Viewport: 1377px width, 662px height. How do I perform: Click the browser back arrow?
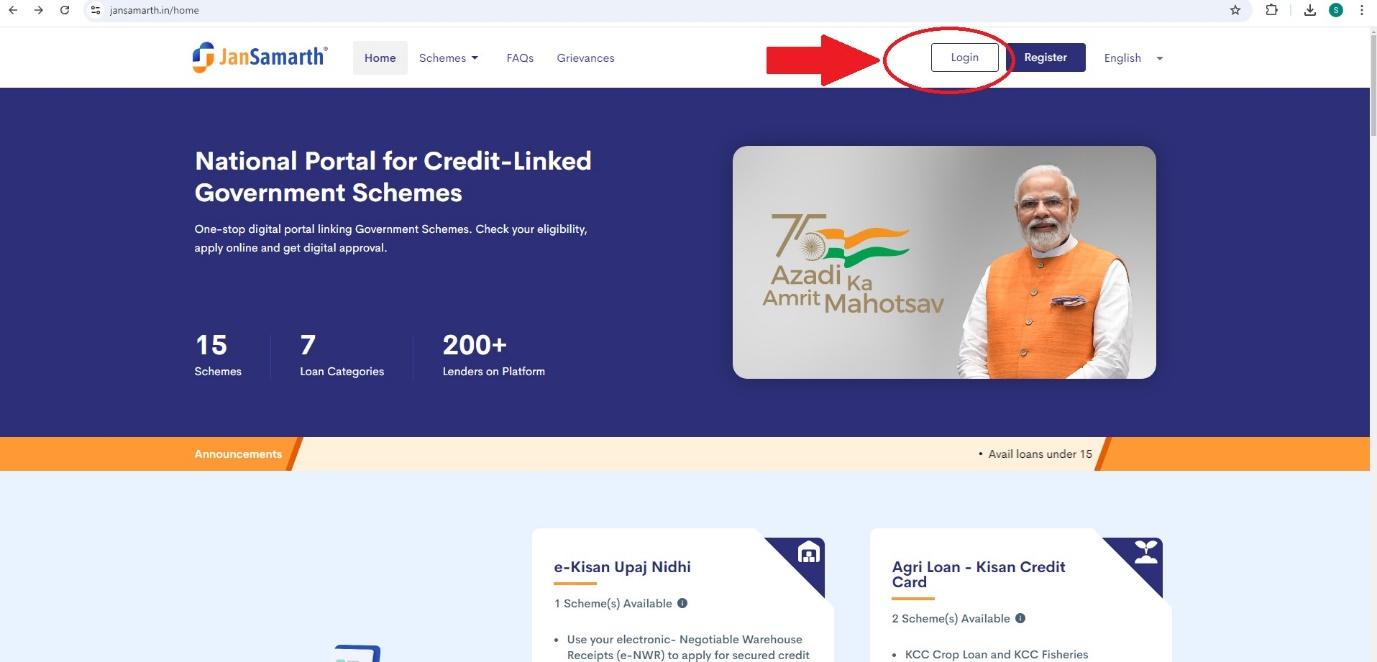pyautogui.click(x=13, y=10)
